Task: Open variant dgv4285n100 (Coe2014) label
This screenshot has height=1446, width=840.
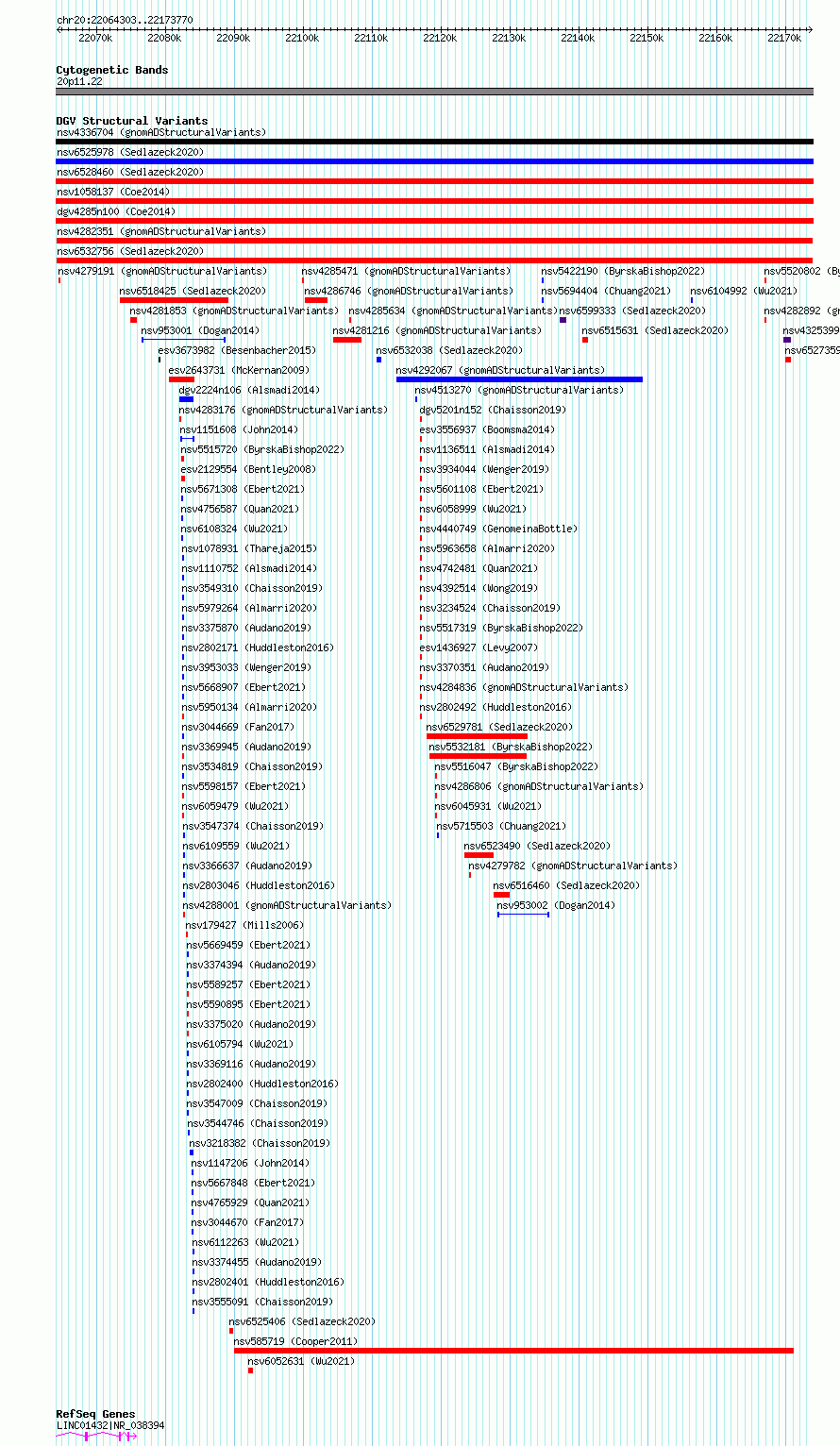Action: coord(116,211)
